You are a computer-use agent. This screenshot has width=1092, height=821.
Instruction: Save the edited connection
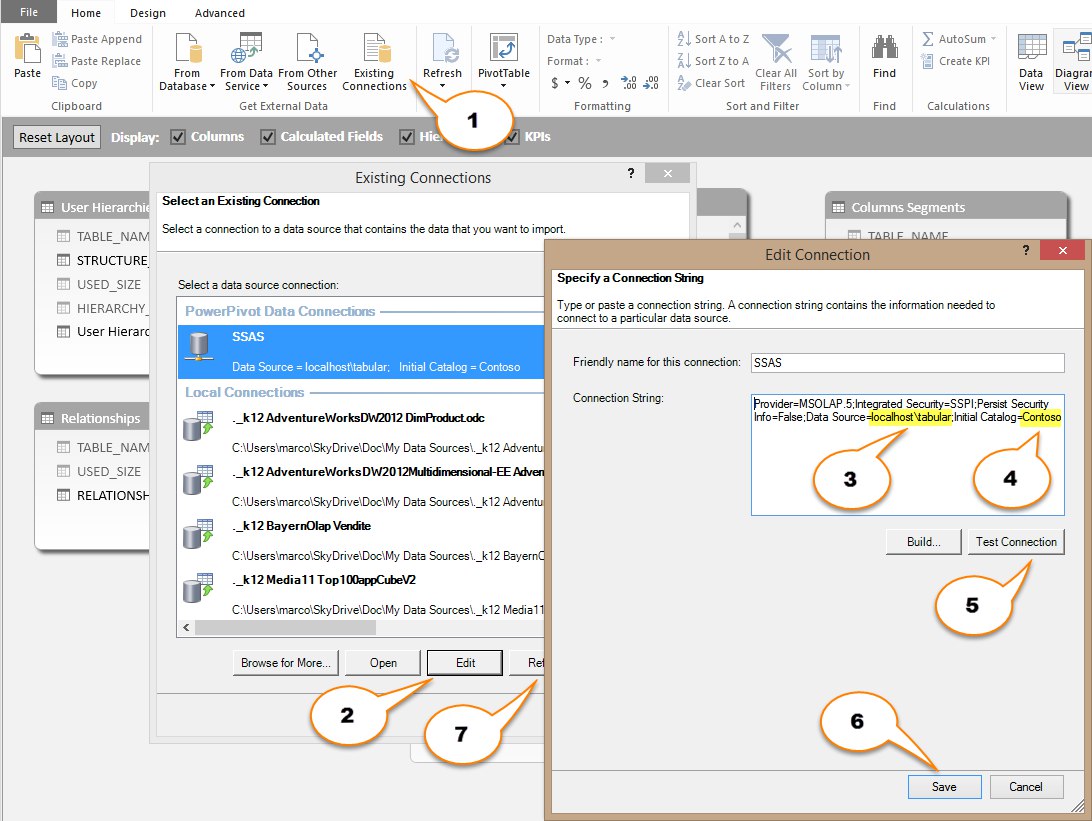tap(944, 787)
